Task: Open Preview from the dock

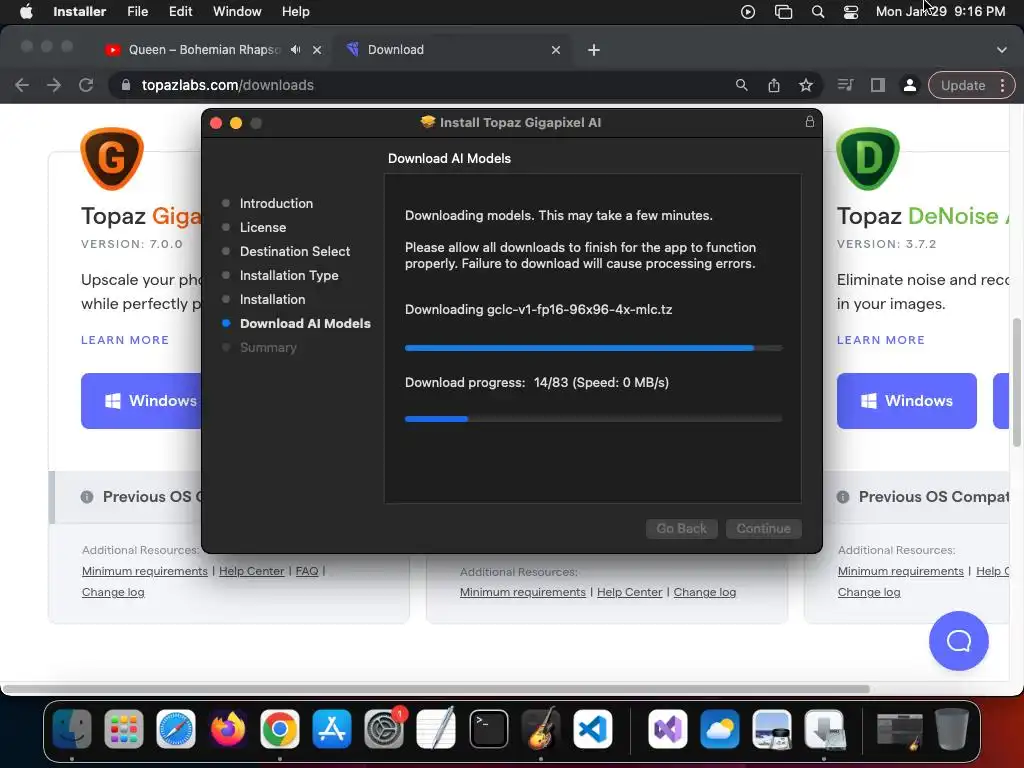Action: pyautogui.click(x=772, y=729)
